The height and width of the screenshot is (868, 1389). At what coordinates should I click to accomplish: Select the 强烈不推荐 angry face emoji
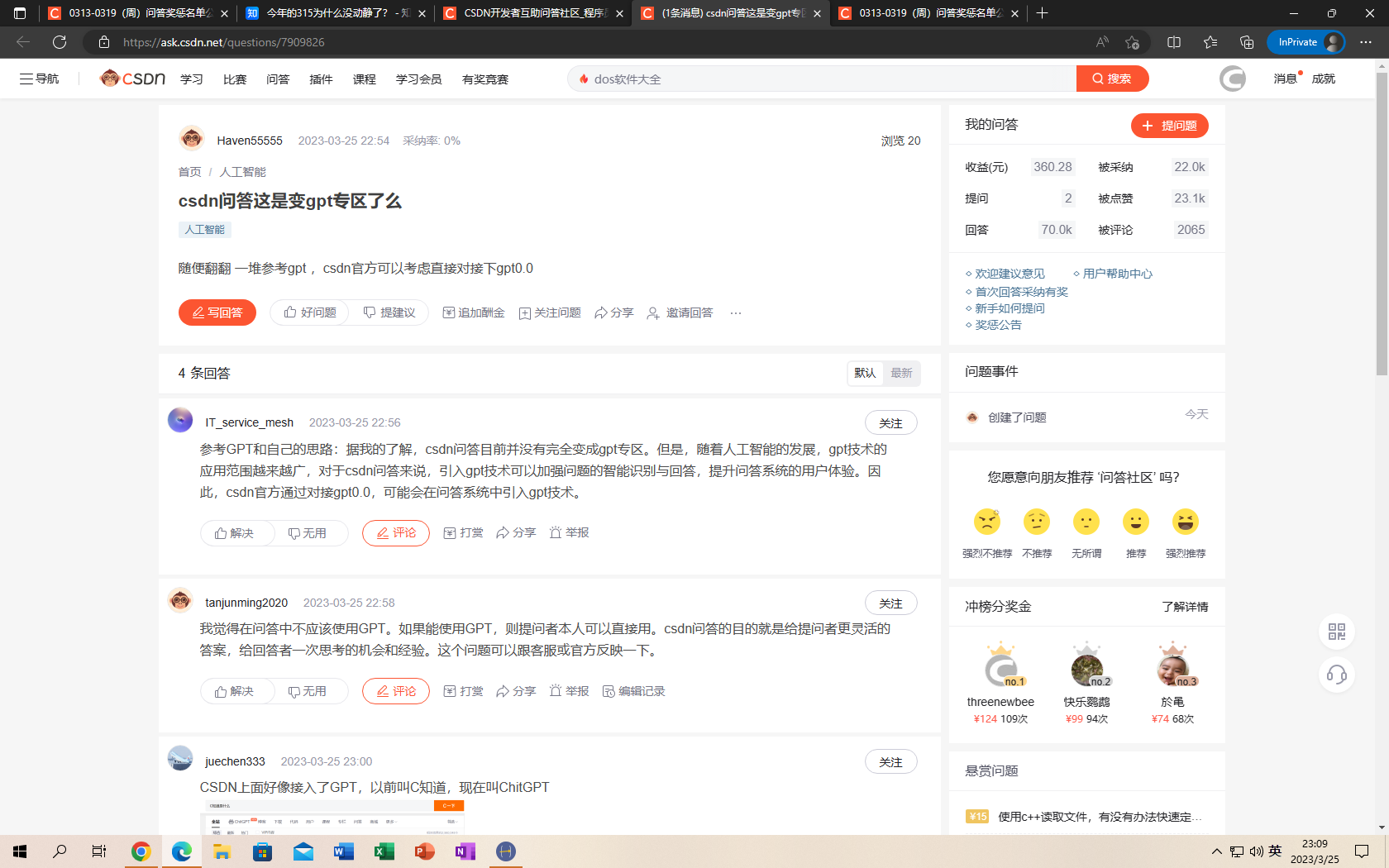pyautogui.click(x=987, y=522)
